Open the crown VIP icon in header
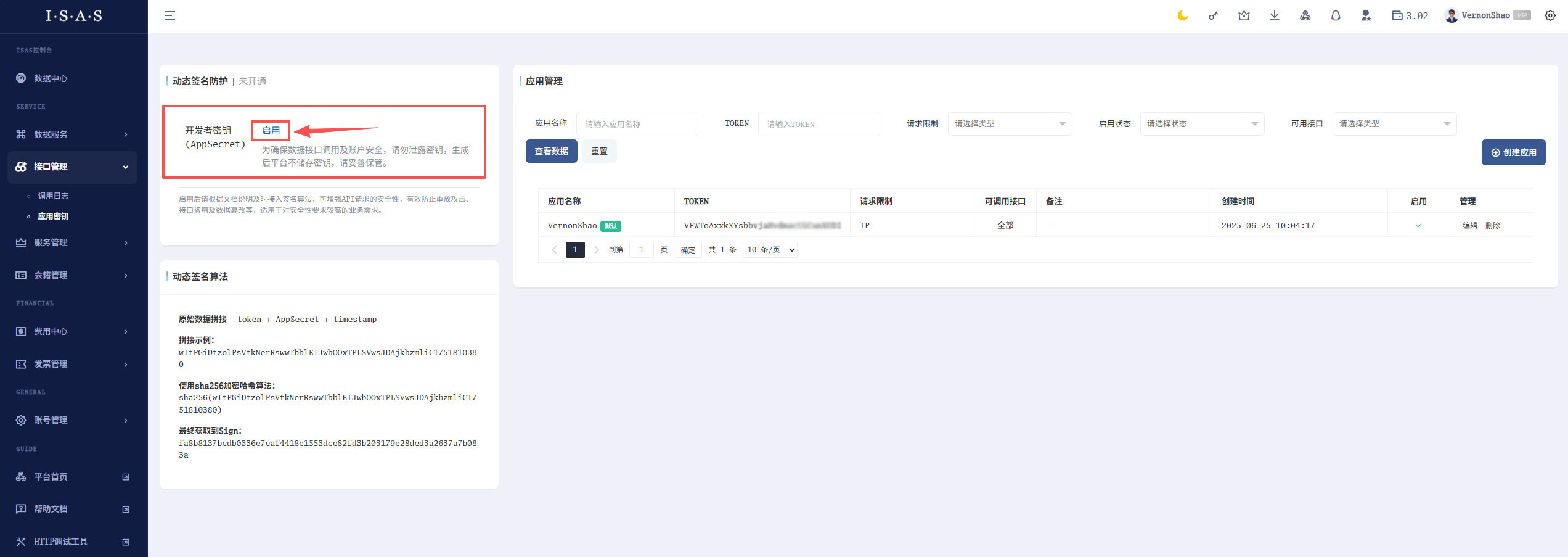Viewport: 1568px width, 557px height. pos(1244,16)
